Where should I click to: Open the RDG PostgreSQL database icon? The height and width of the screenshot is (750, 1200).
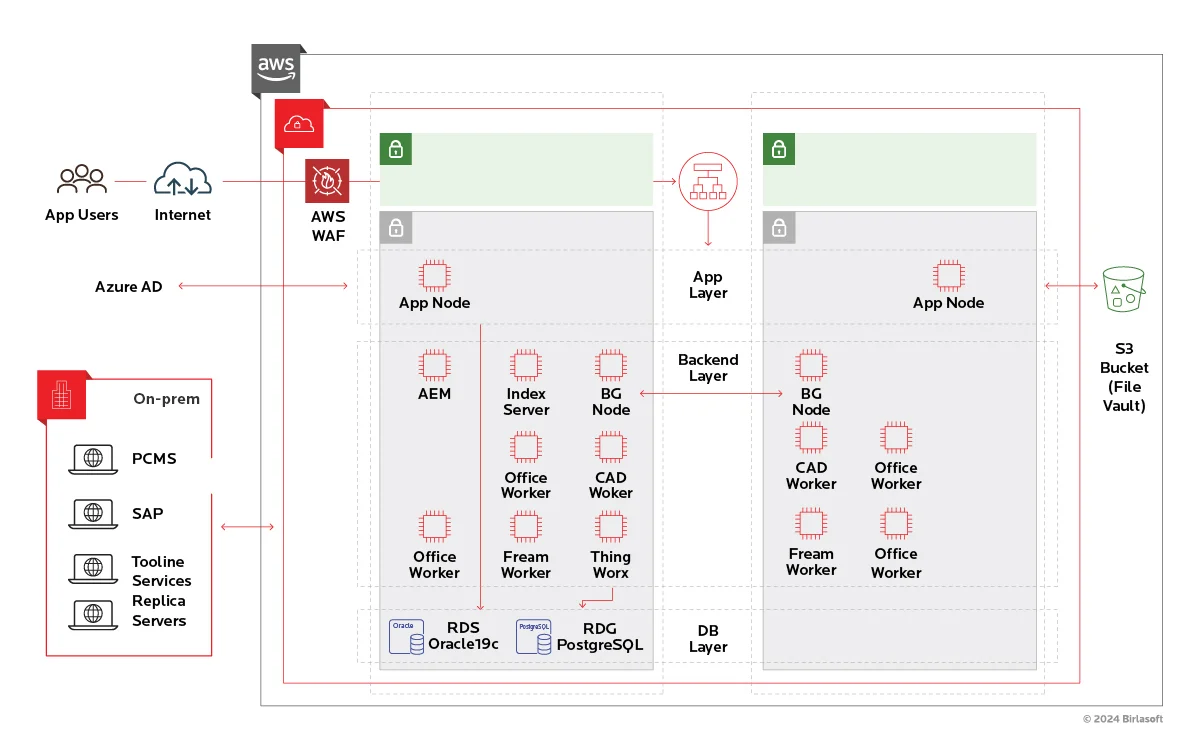click(x=534, y=636)
